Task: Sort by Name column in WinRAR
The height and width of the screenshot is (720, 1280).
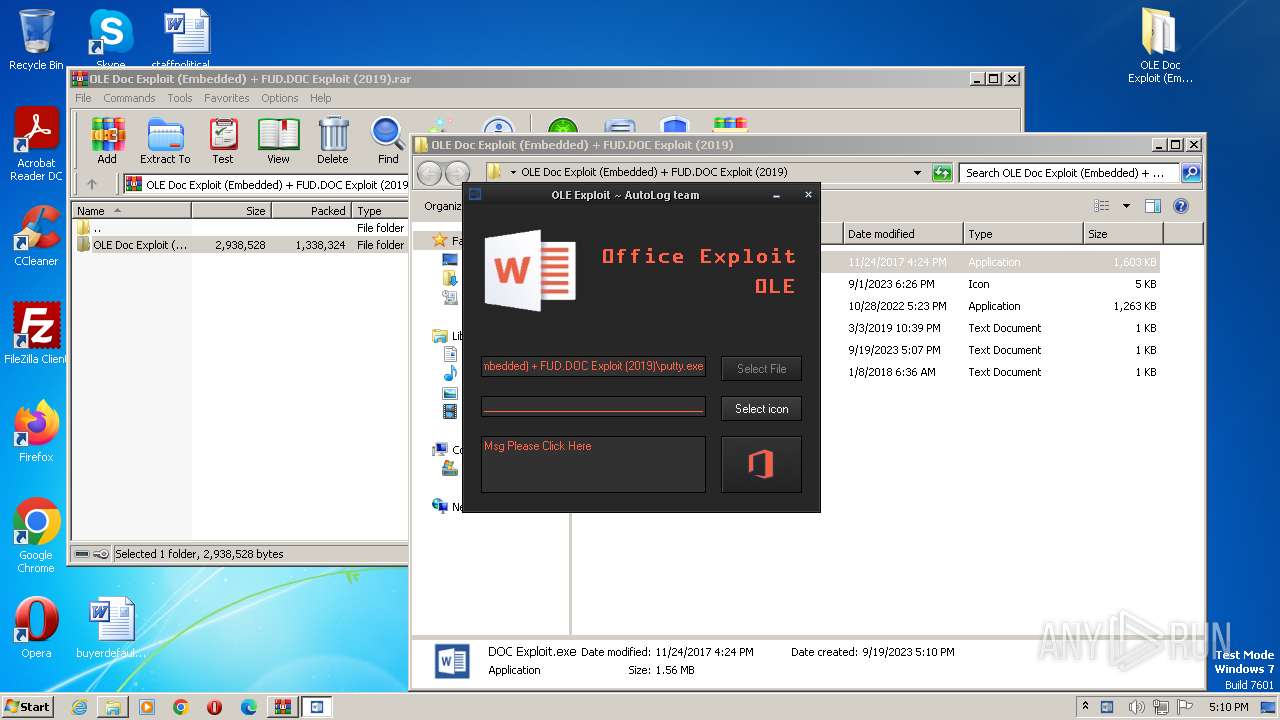Action: click(131, 210)
